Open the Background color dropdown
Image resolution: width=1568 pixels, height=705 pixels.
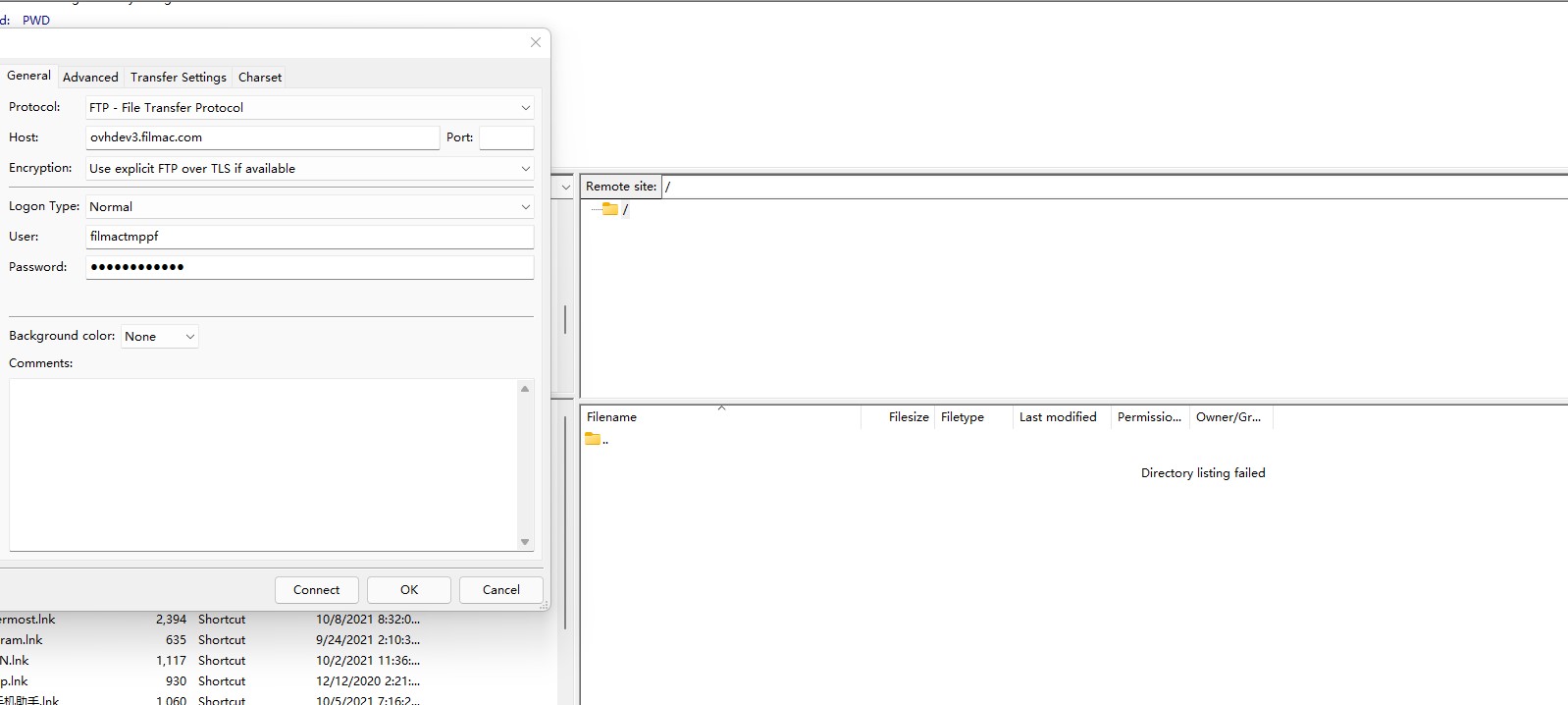pos(160,336)
